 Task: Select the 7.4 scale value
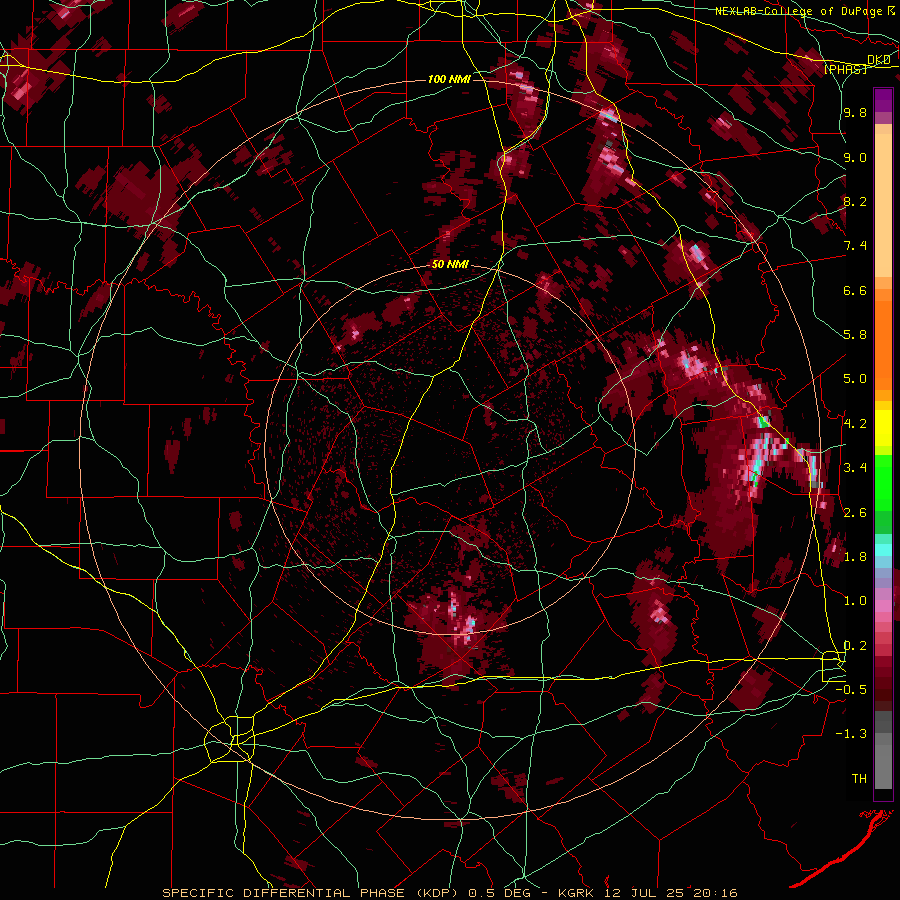coord(855,246)
